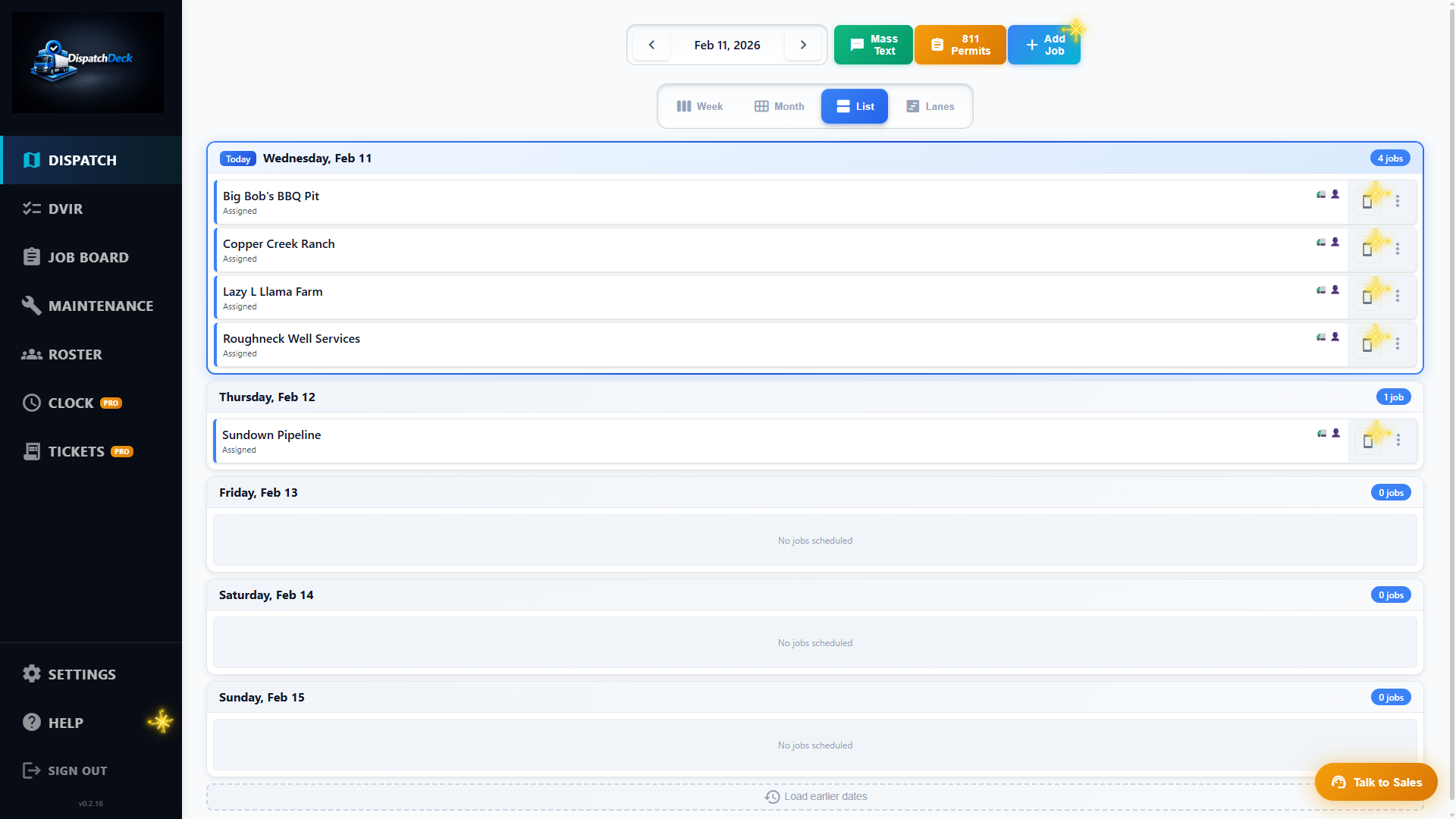
Task: Switch to Lanes view
Action: (x=930, y=106)
